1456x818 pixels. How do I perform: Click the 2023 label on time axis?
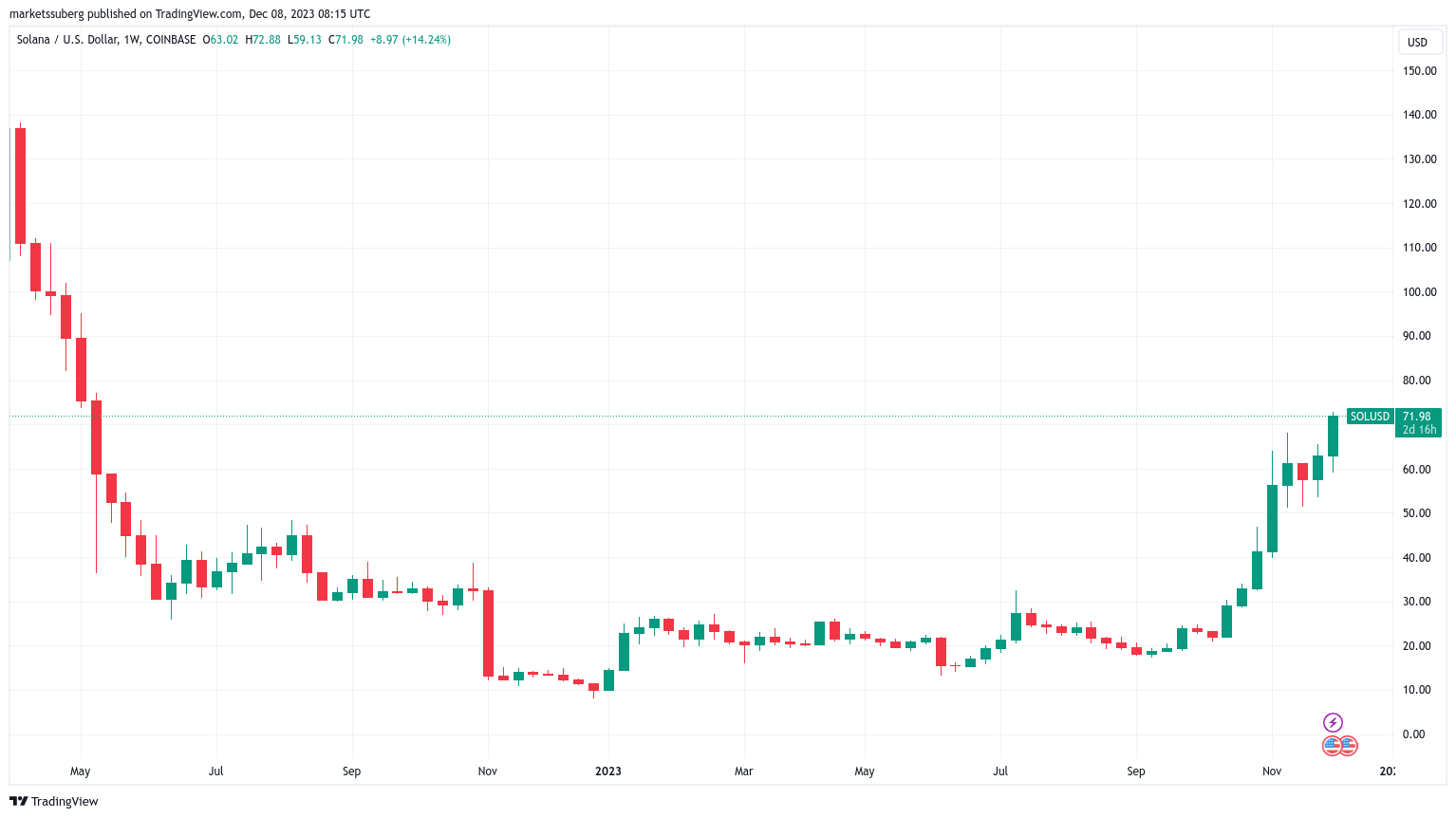coord(608,772)
